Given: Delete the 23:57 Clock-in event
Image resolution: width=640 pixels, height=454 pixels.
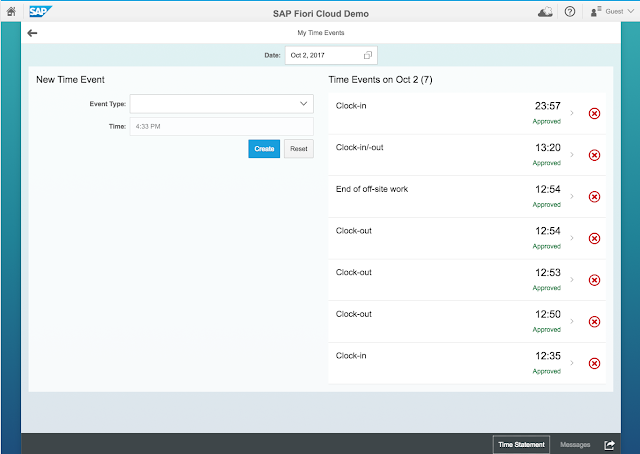Looking at the screenshot, I should (x=594, y=114).
